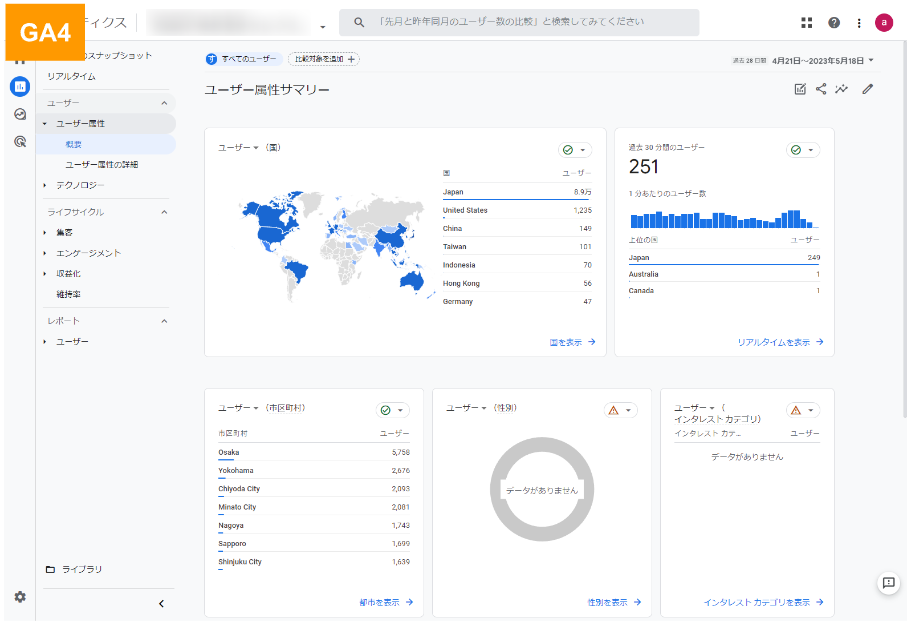912x632 pixels.
Task: Click 都市を表示 link
Action: (386, 602)
